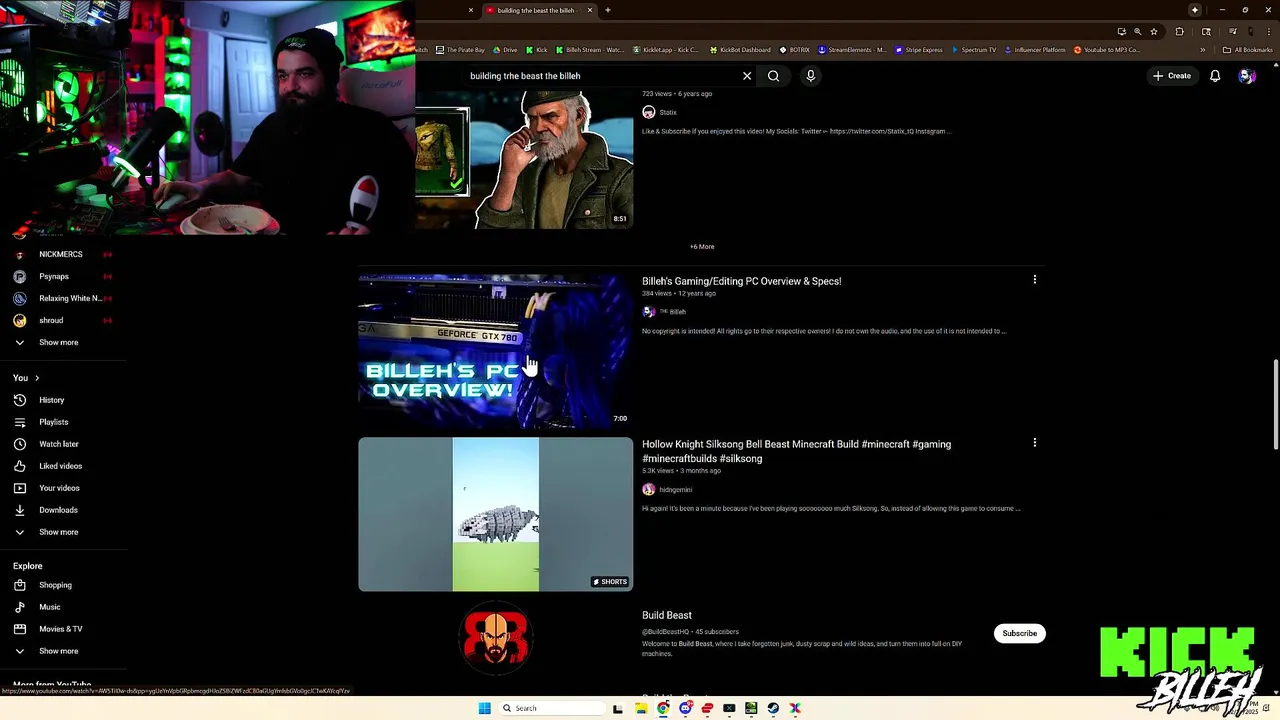Start voice search with the microphone icon
Viewport: 1280px width, 720px height.
point(811,76)
